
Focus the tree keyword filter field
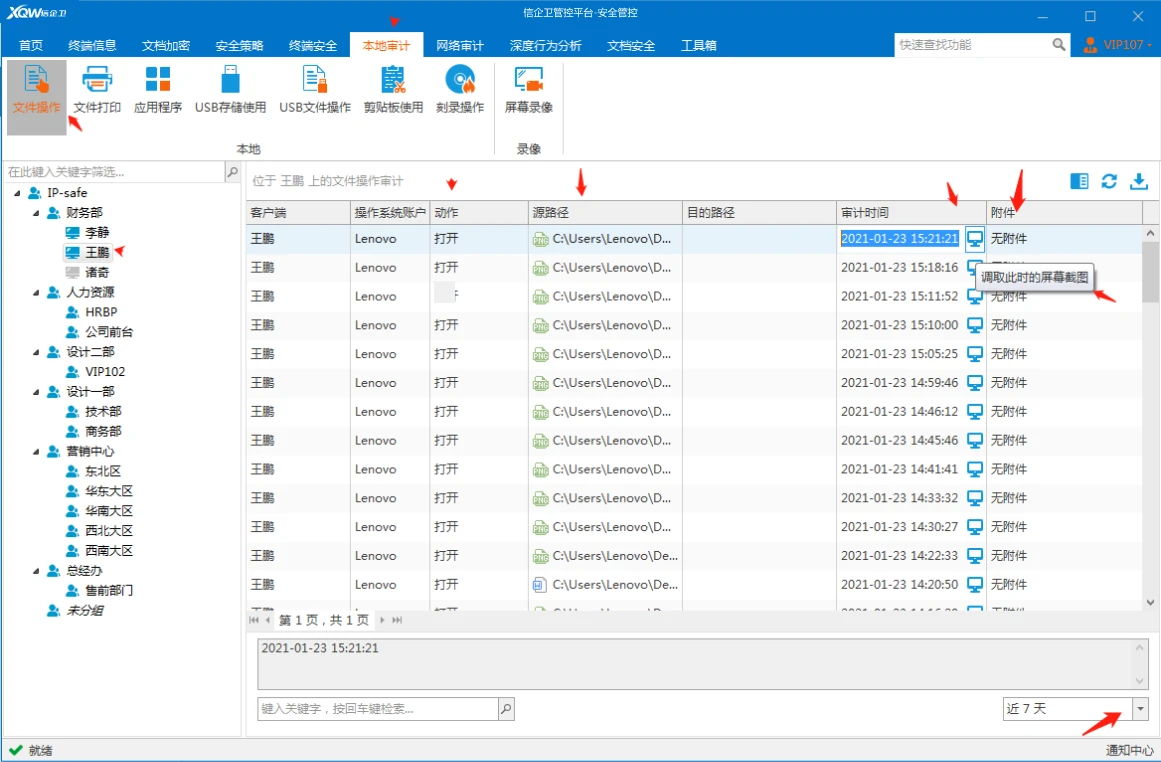tap(115, 172)
